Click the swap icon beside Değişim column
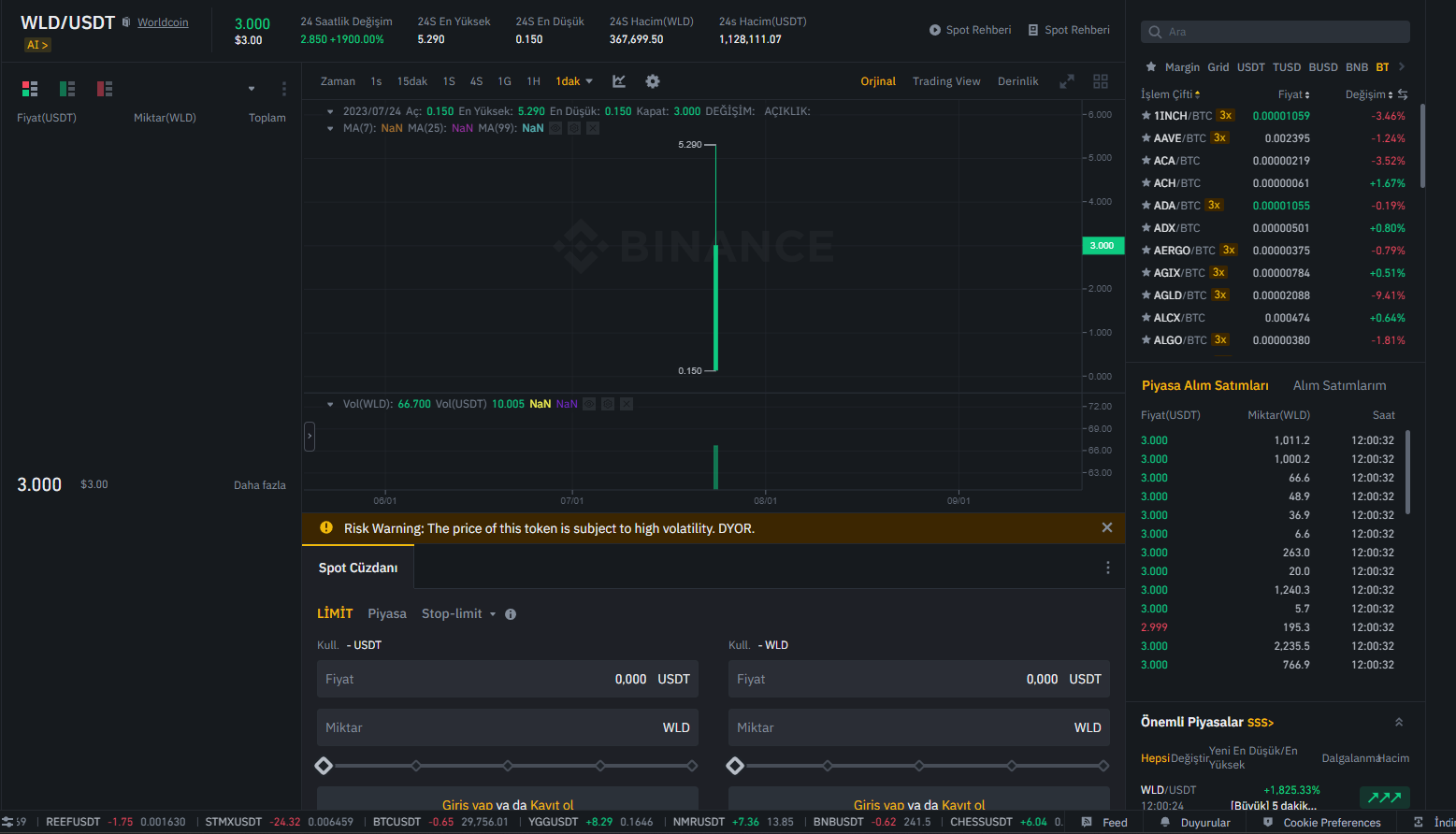 pyautogui.click(x=1403, y=94)
